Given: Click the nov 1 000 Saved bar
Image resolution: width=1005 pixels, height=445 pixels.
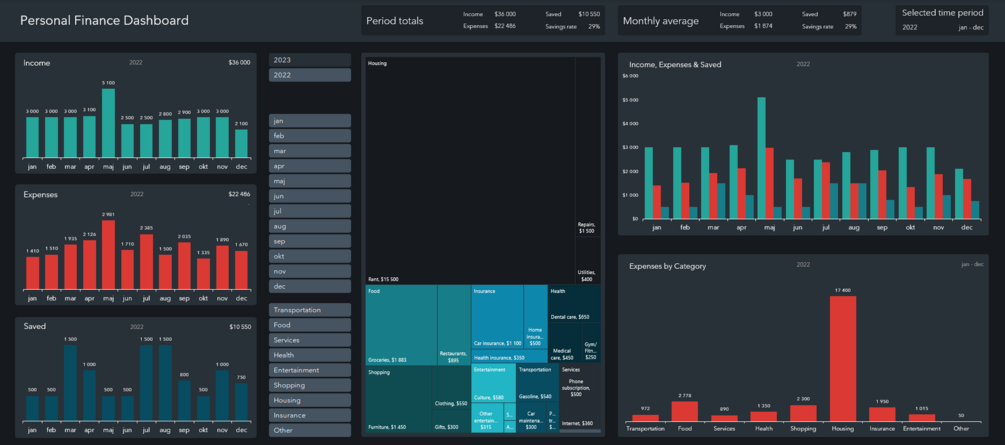Looking at the screenshot, I should coord(222,396).
